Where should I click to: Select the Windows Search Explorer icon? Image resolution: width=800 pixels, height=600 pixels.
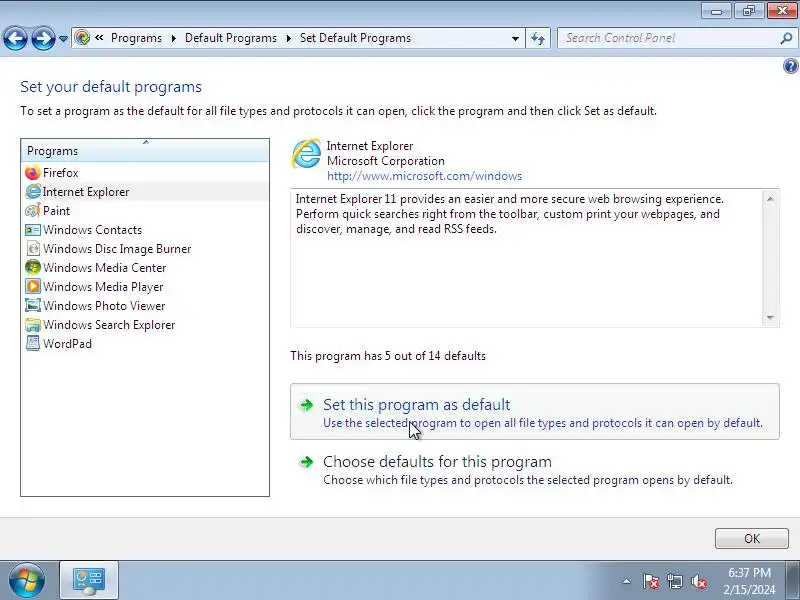tap(33, 324)
